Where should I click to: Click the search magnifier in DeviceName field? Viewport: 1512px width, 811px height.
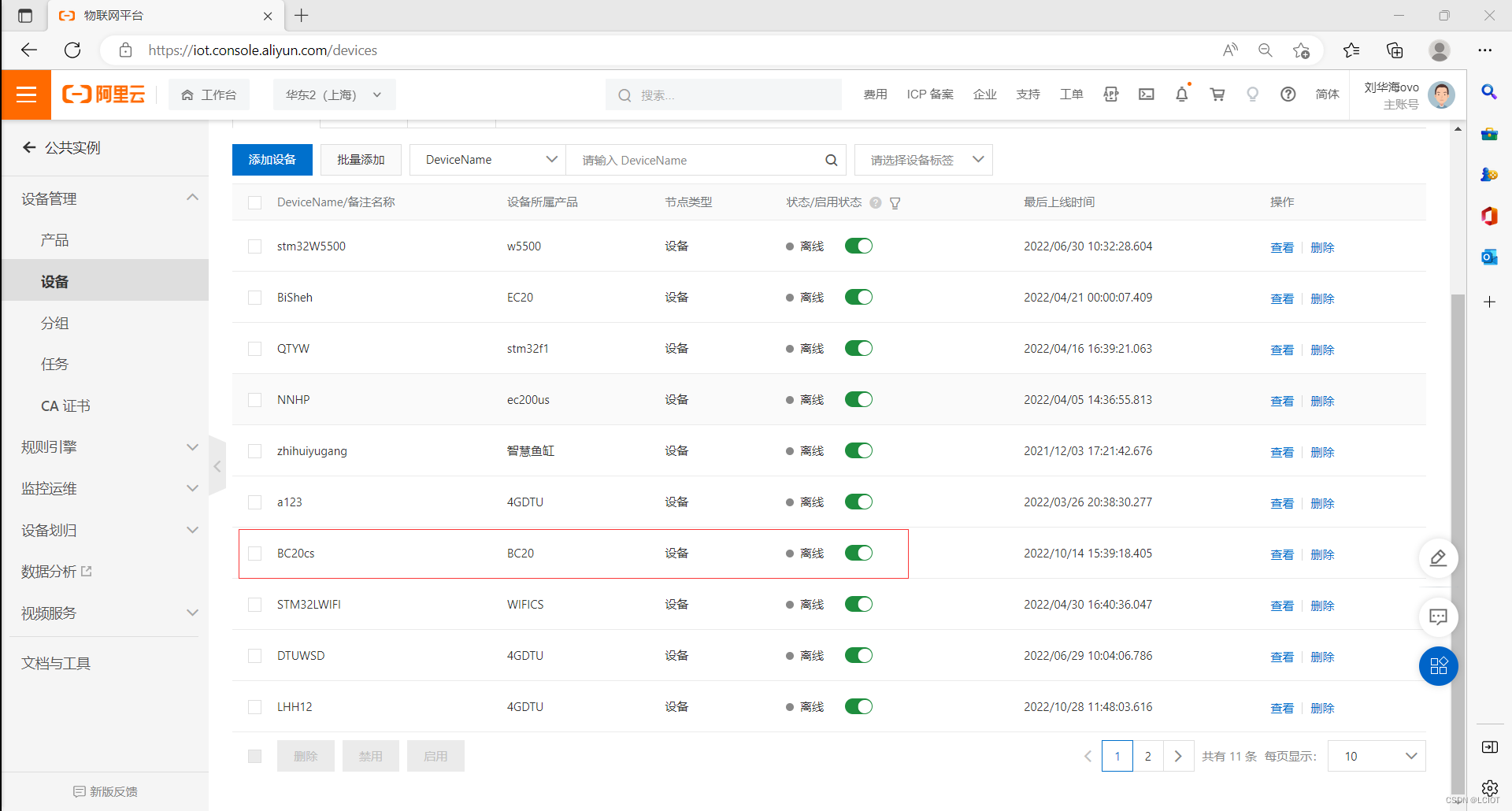point(831,160)
